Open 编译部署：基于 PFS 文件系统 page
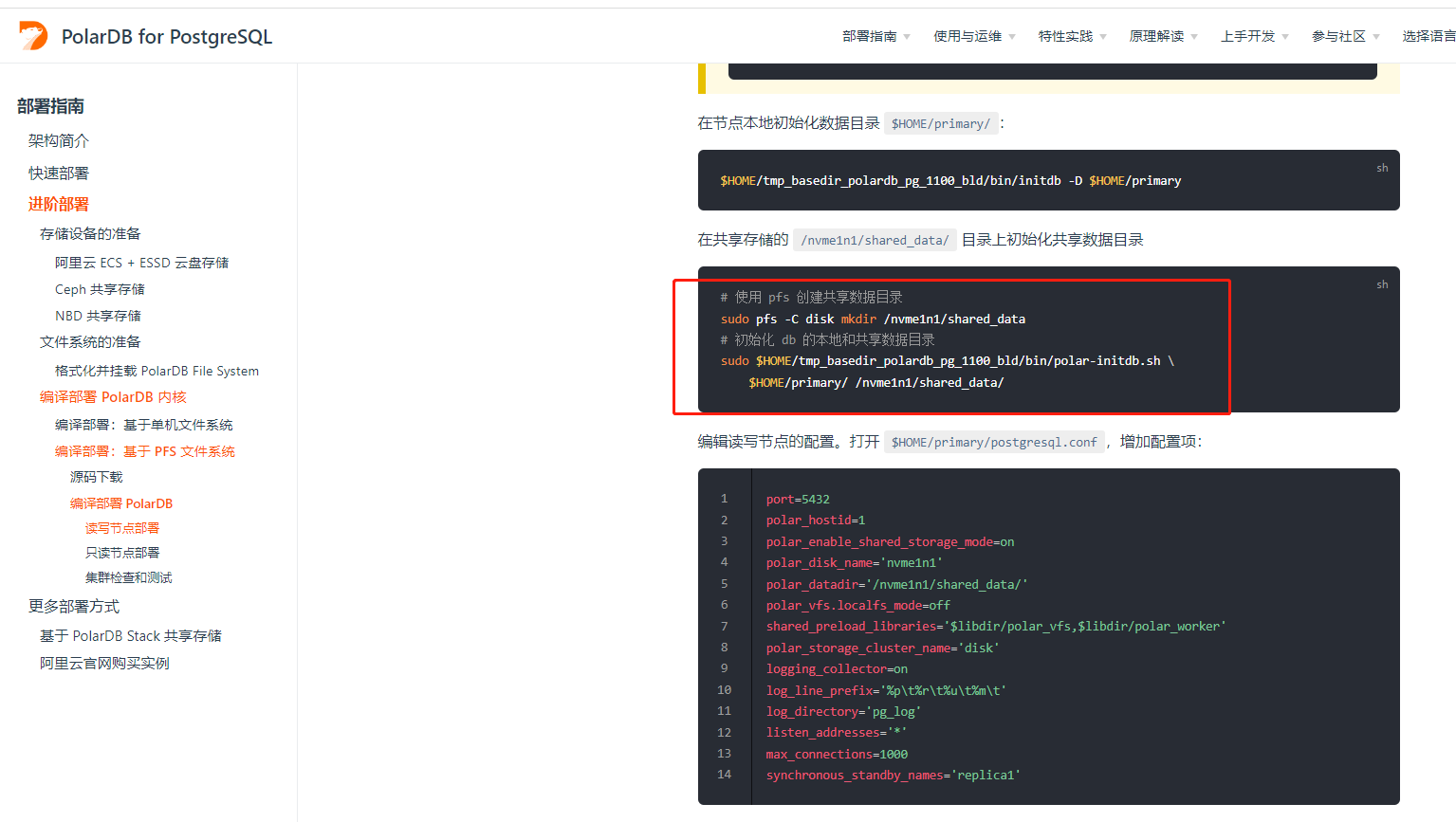The height and width of the screenshot is (822, 1456). (x=145, y=451)
